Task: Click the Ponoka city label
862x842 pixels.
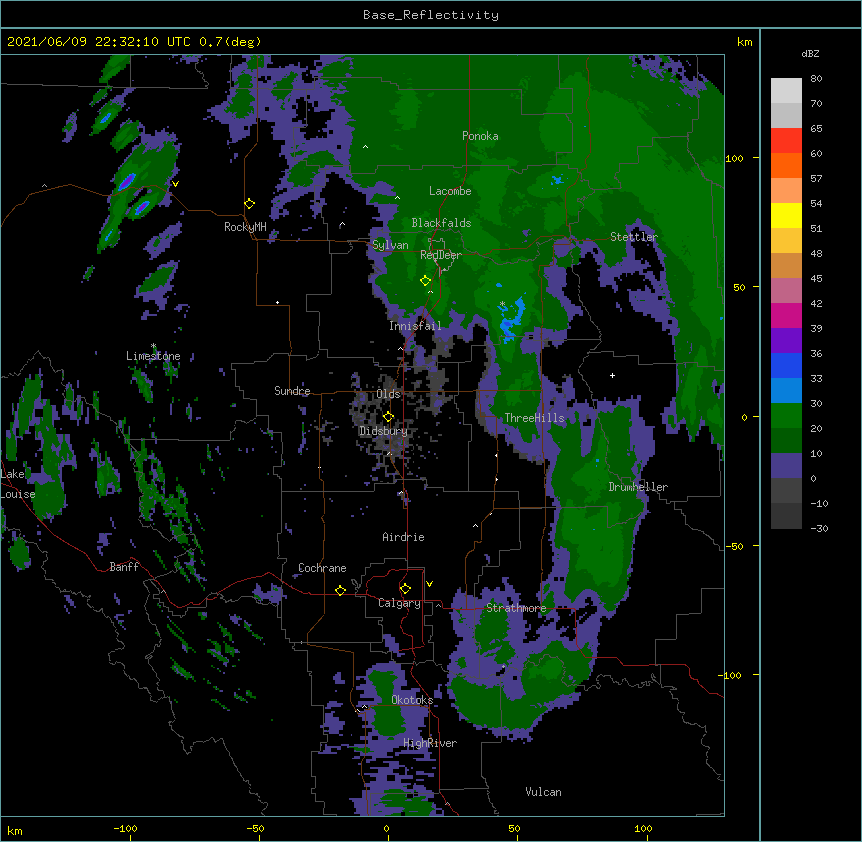Action: coord(480,136)
